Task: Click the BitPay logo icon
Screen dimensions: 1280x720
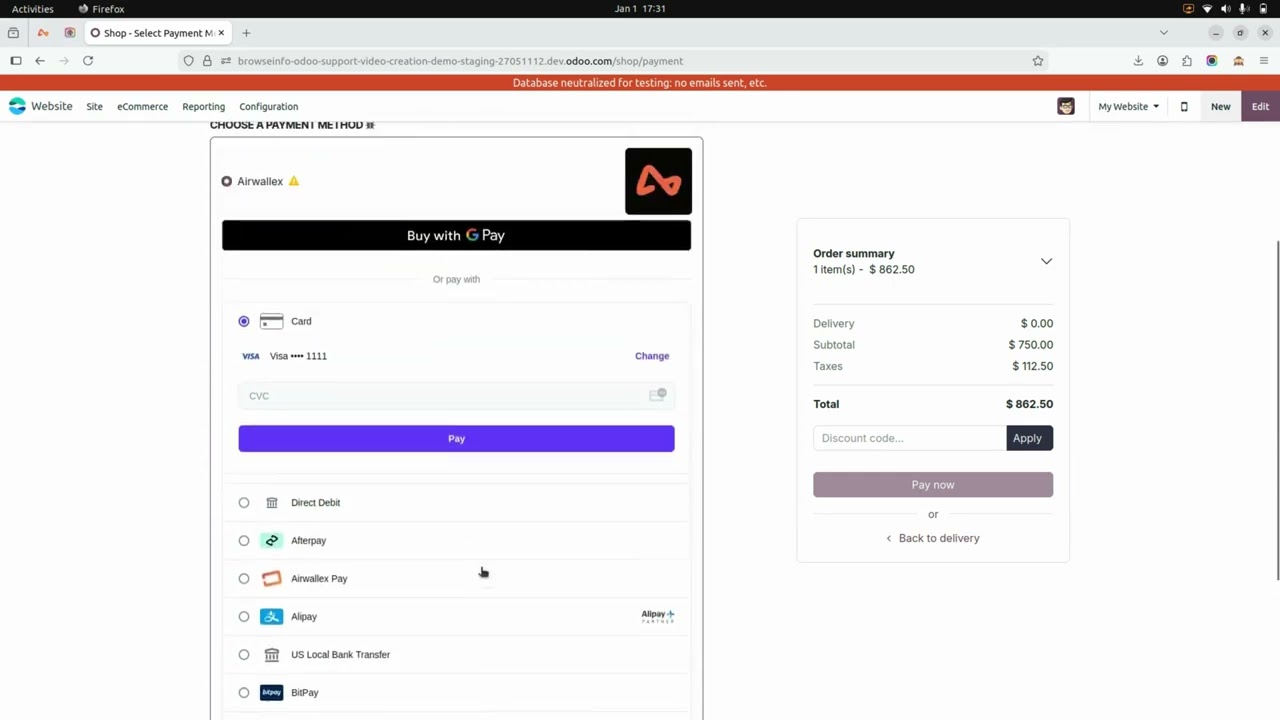Action: (271, 693)
